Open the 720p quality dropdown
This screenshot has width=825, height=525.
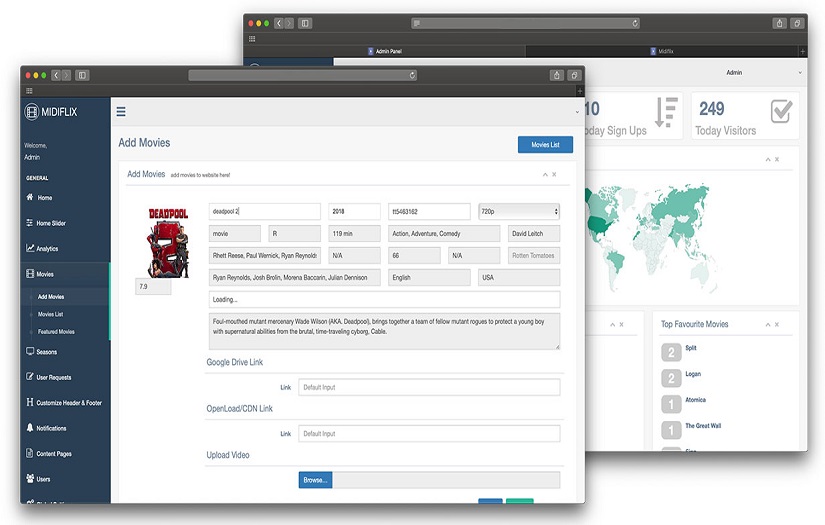pyautogui.click(x=519, y=211)
